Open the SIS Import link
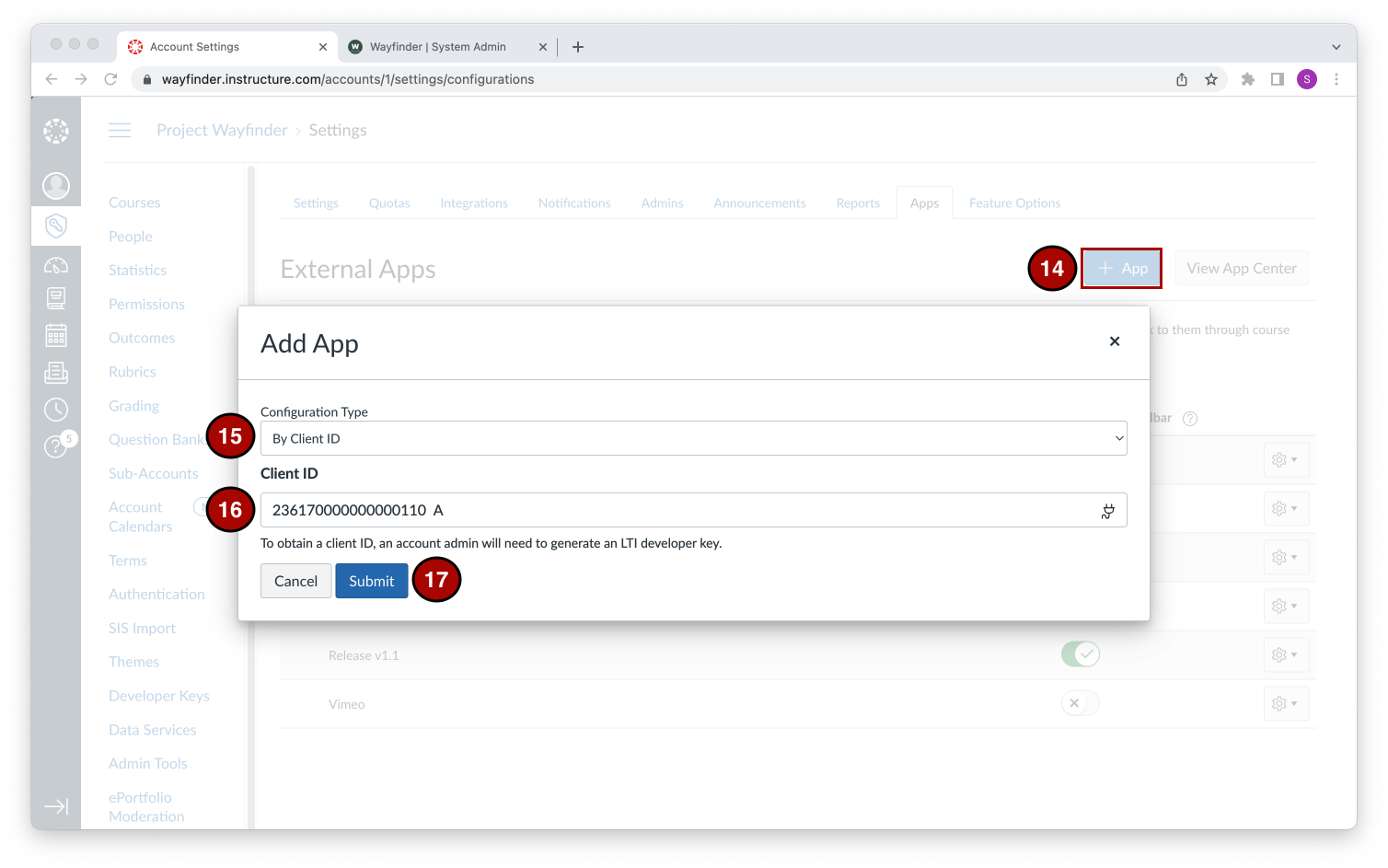1388x868 pixels. click(142, 629)
